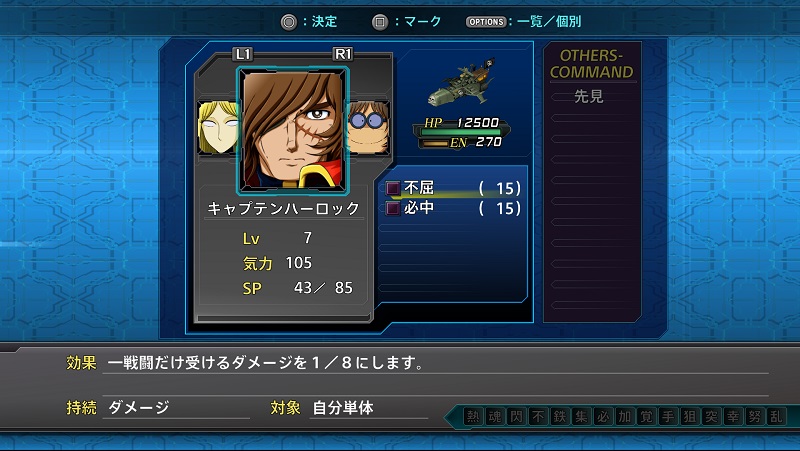This screenshot has width=800, height=451.
Task: Click the 閃 spirit icon in bottom bar
Action: pos(516,417)
